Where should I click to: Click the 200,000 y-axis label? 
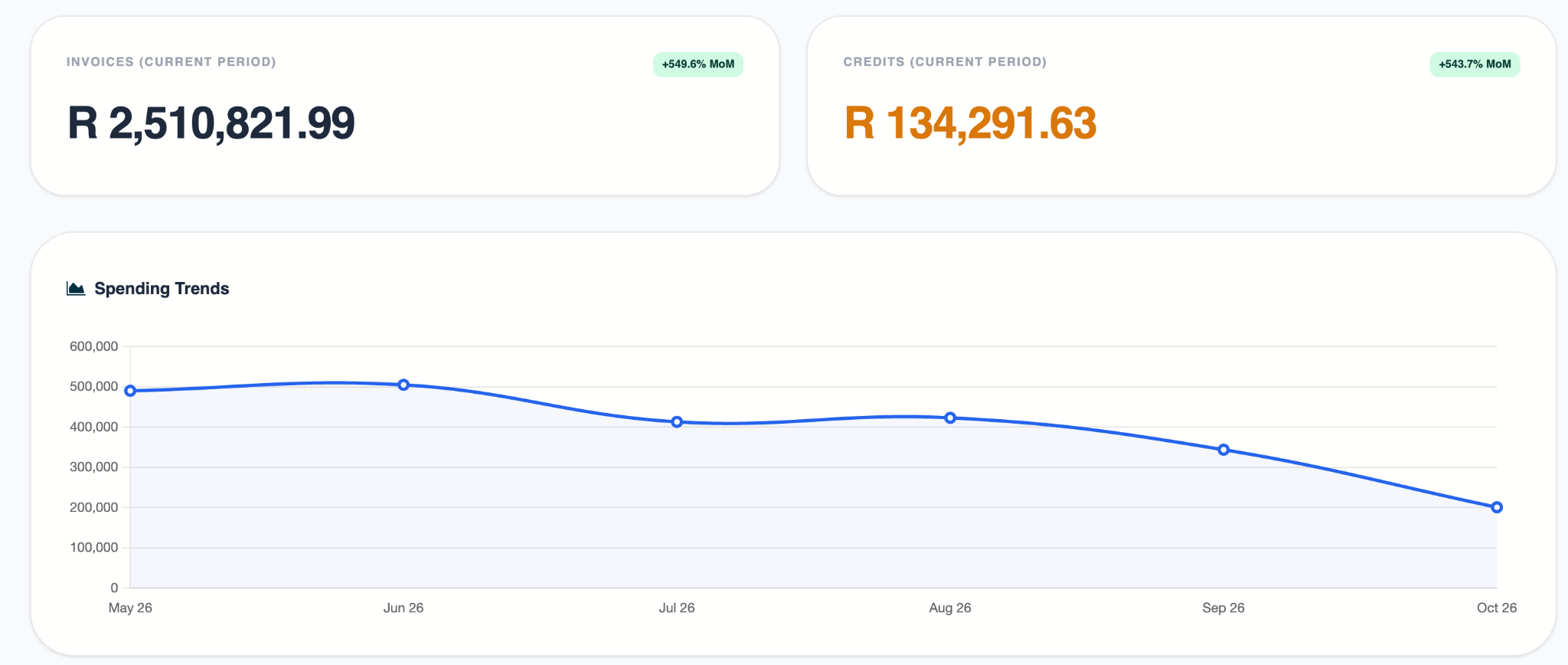point(93,507)
